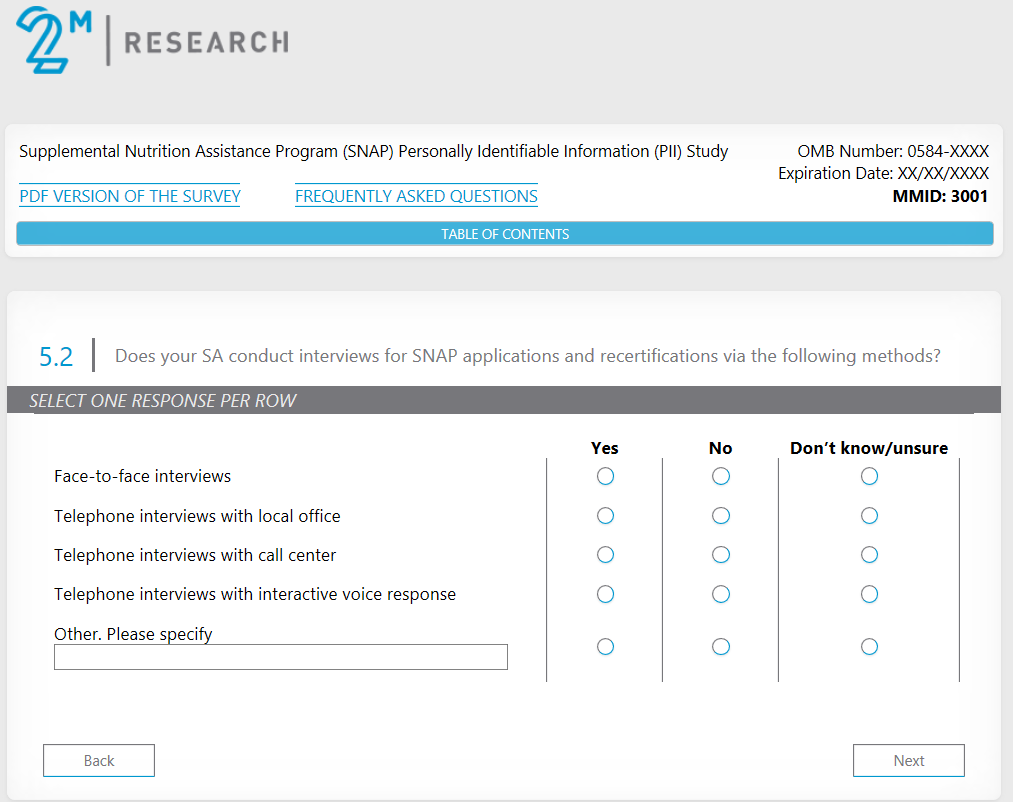Choose Don't know/unsure for the Other row

coord(869,647)
